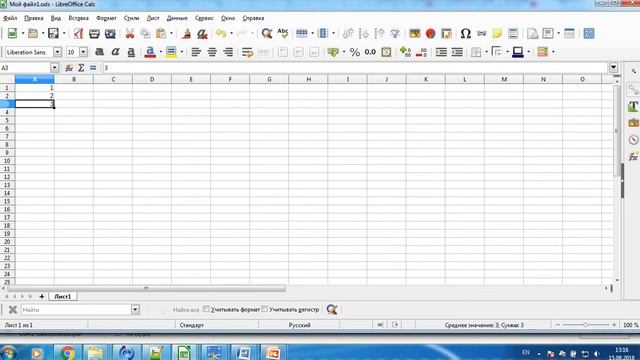The height and width of the screenshot is (360, 640).
Task: Open Google Chrome from taskbar
Action: 68,352
